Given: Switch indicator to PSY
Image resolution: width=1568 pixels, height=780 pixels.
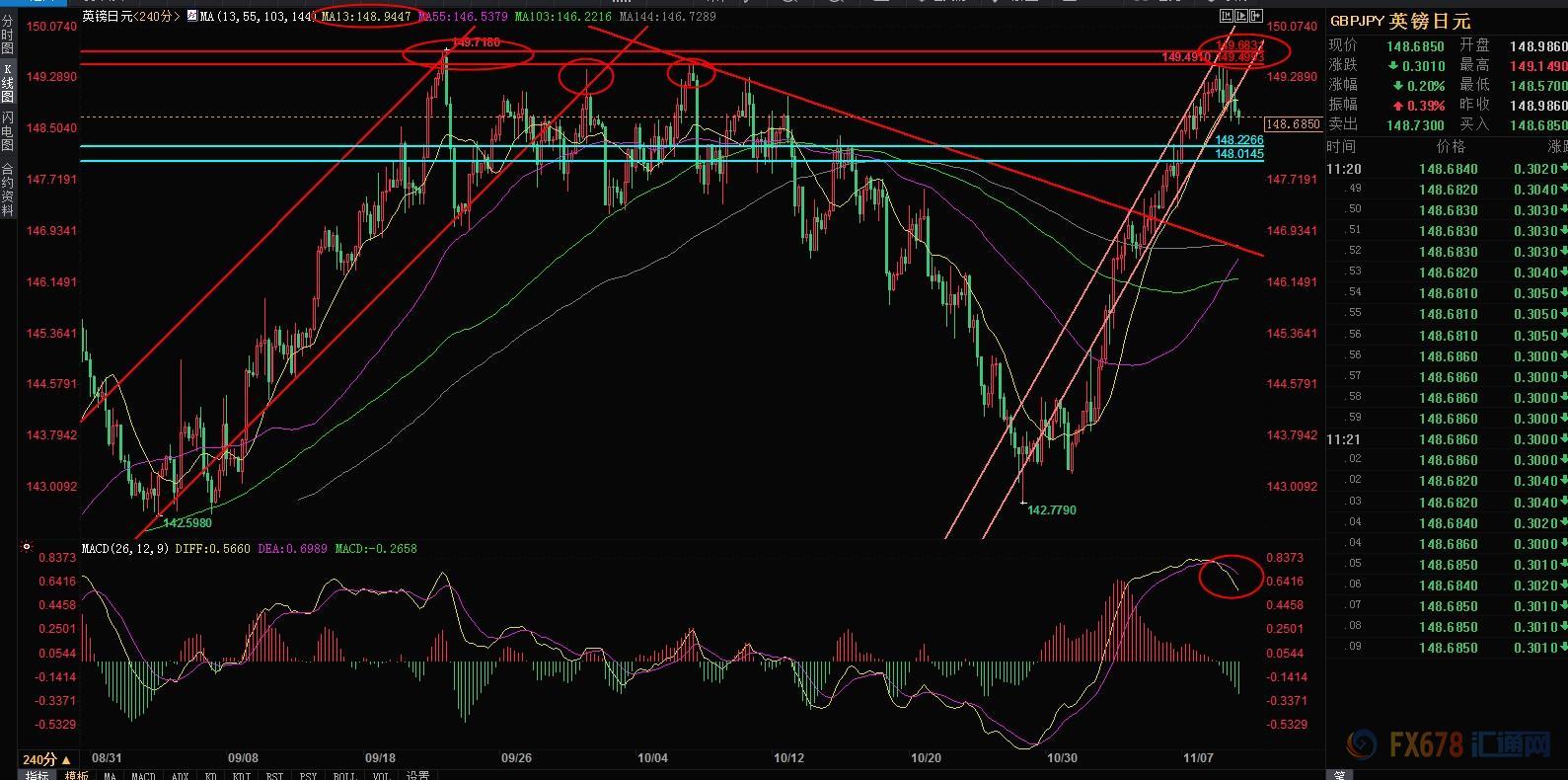Looking at the screenshot, I should pos(308,775).
